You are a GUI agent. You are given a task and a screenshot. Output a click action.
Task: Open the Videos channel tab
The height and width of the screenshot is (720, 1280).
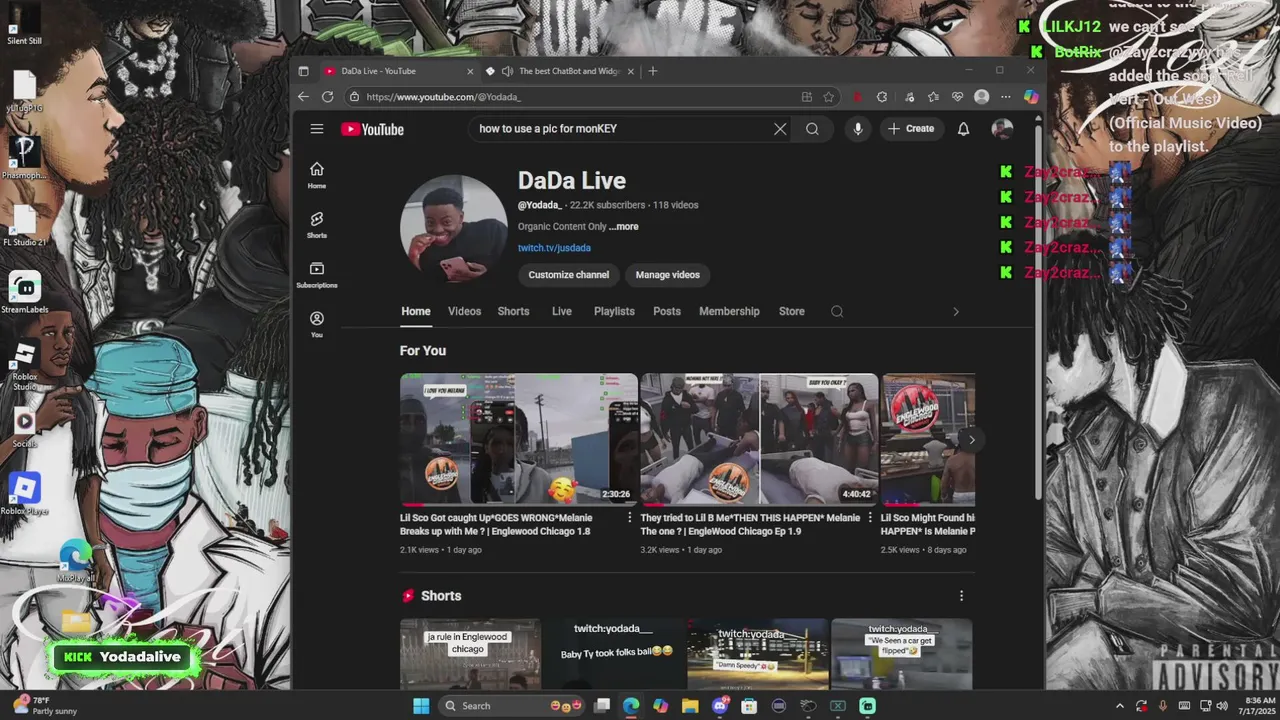[464, 311]
